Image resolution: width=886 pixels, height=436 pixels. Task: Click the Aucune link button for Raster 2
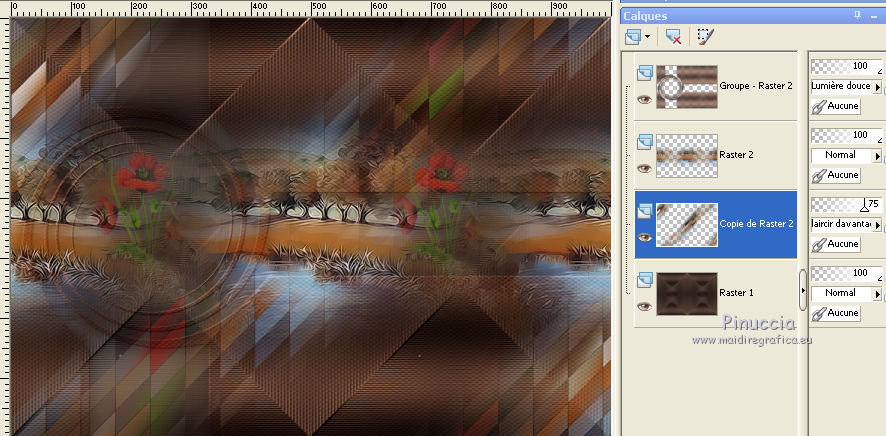836,175
